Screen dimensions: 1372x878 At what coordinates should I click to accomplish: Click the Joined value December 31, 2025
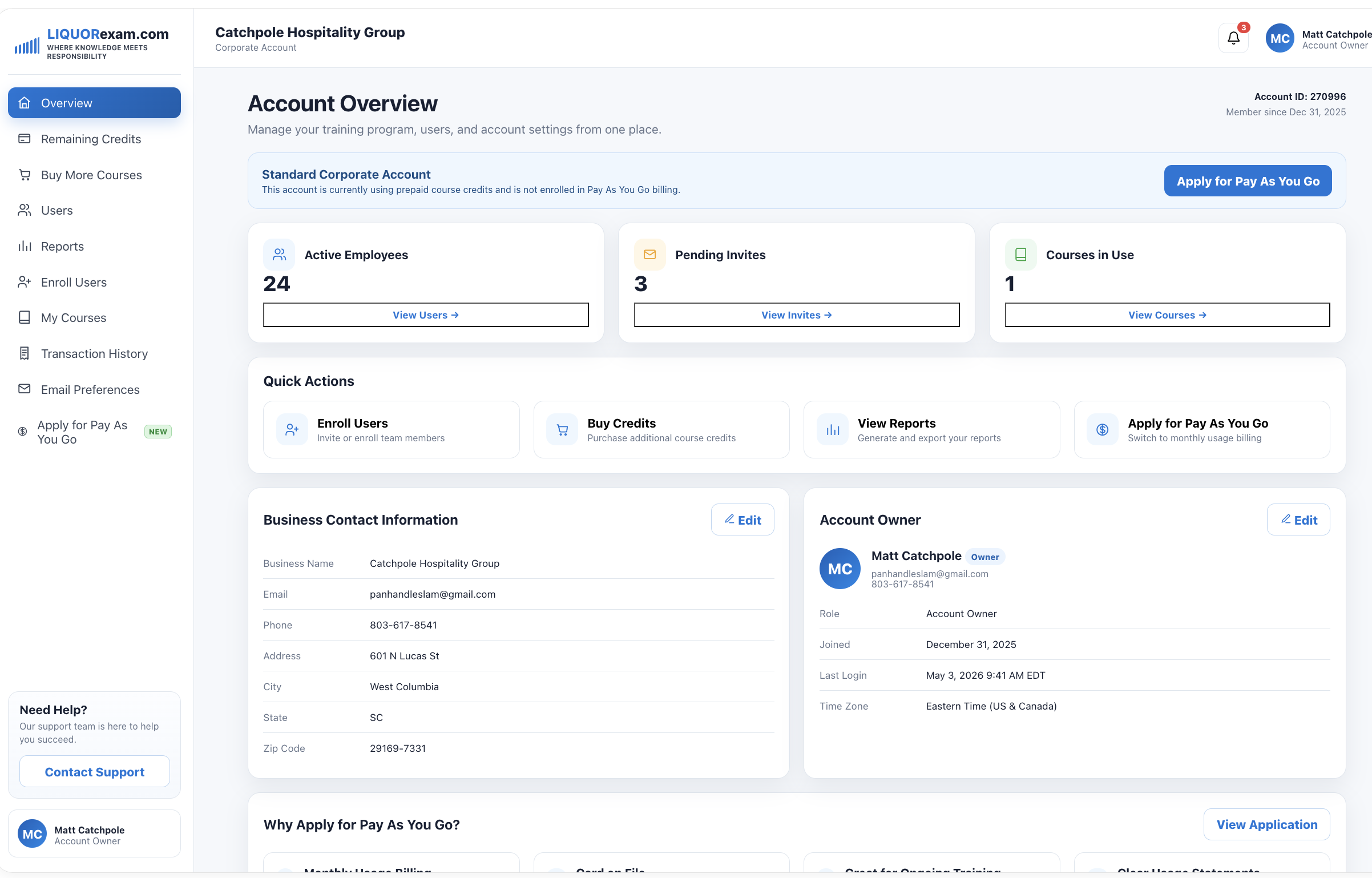(971, 645)
